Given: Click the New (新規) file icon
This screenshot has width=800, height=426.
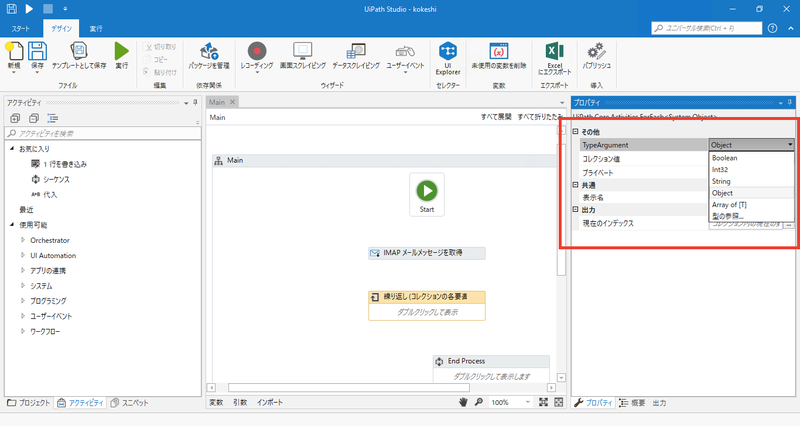Looking at the screenshot, I should click(x=14, y=52).
